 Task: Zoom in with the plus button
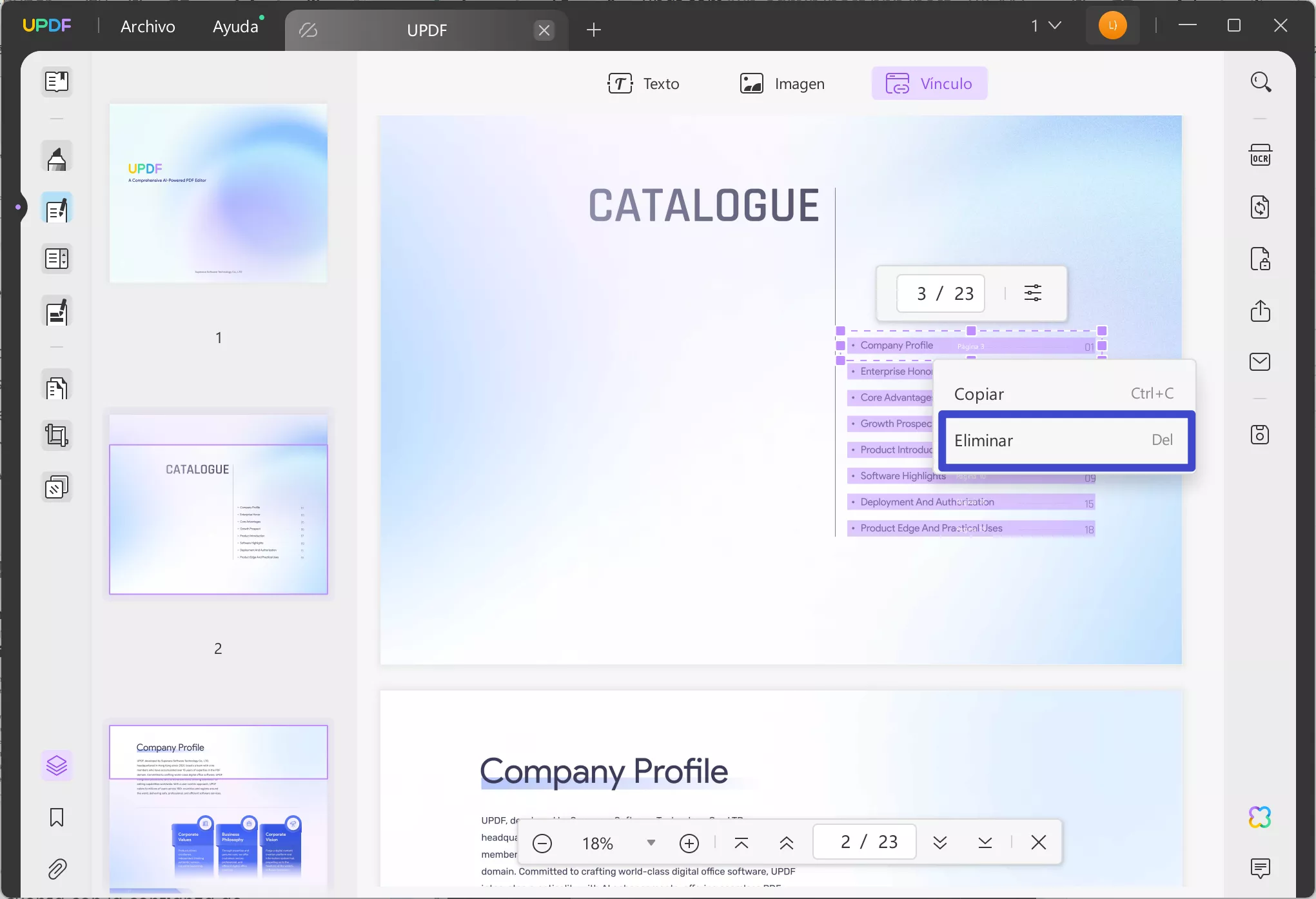point(689,843)
